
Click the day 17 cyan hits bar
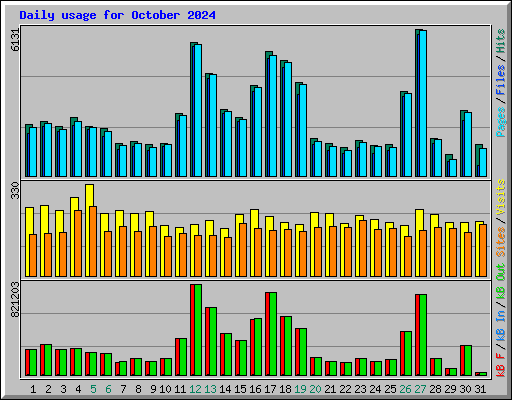point(273,116)
